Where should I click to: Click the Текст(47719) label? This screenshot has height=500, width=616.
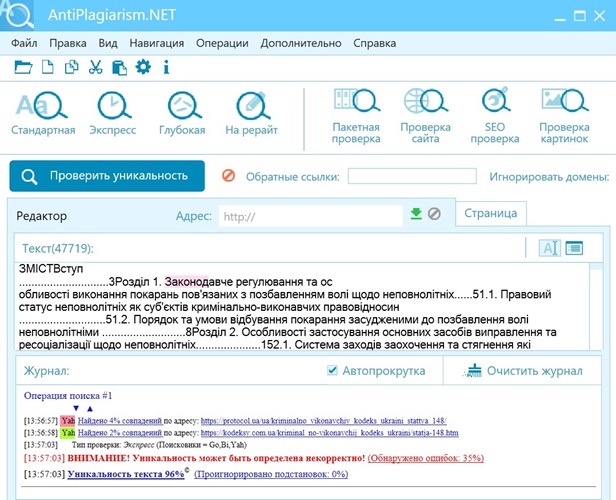point(58,248)
